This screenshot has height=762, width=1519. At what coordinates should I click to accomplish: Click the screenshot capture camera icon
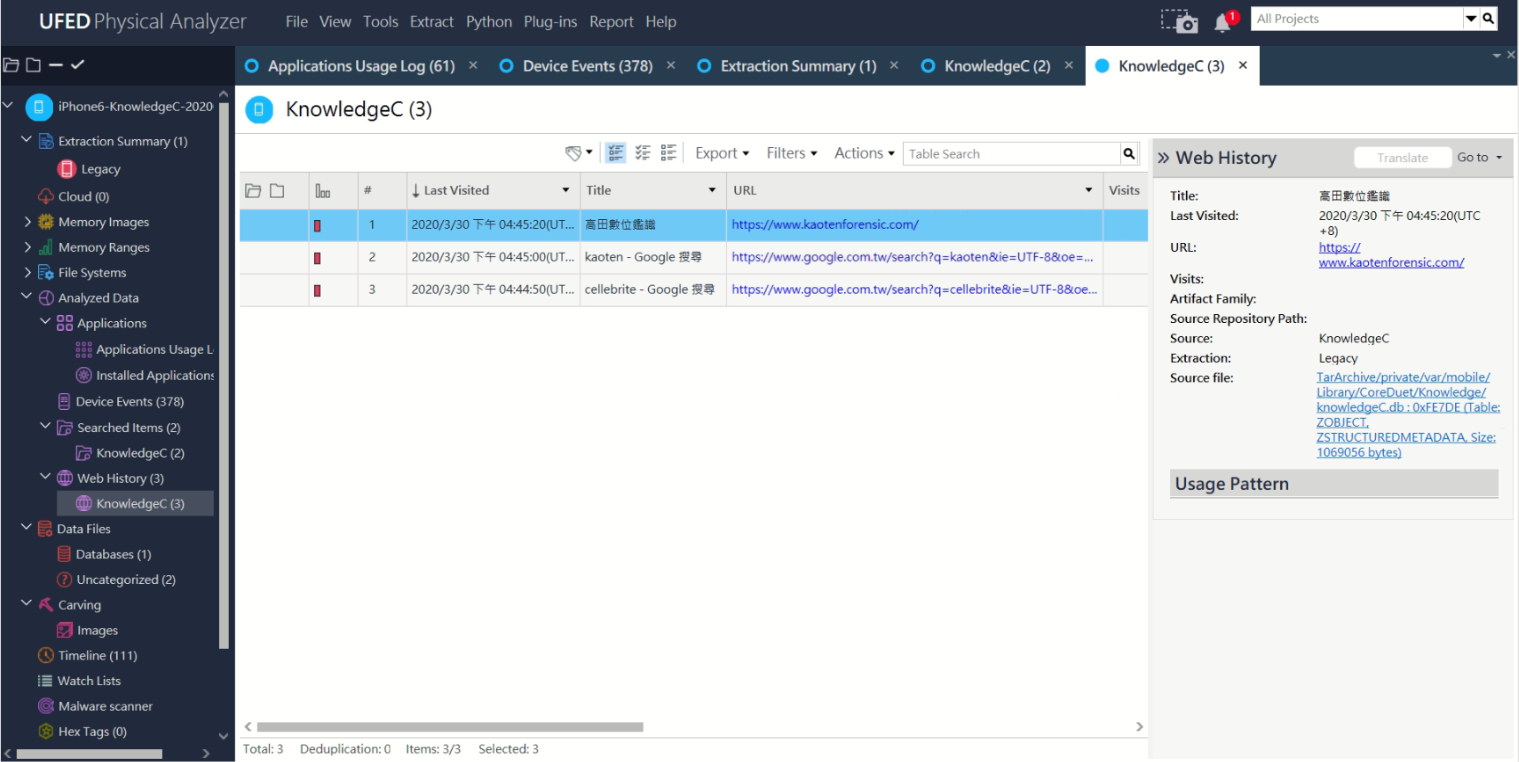coord(1179,21)
